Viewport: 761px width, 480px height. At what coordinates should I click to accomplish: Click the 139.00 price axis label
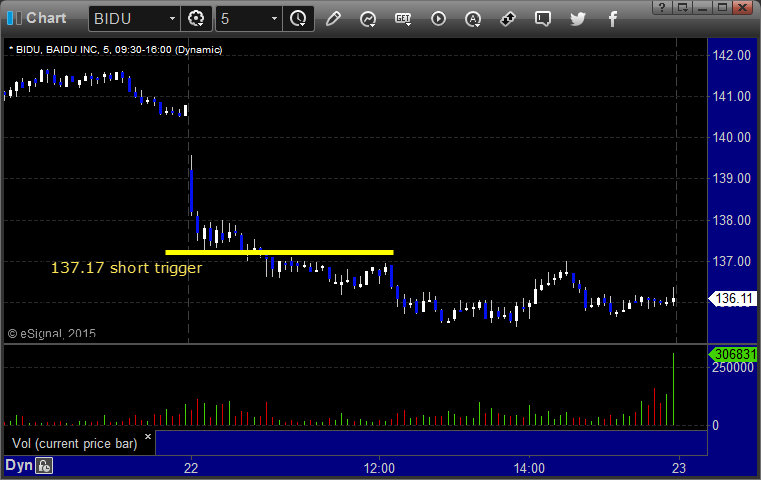[x=731, y=179]
